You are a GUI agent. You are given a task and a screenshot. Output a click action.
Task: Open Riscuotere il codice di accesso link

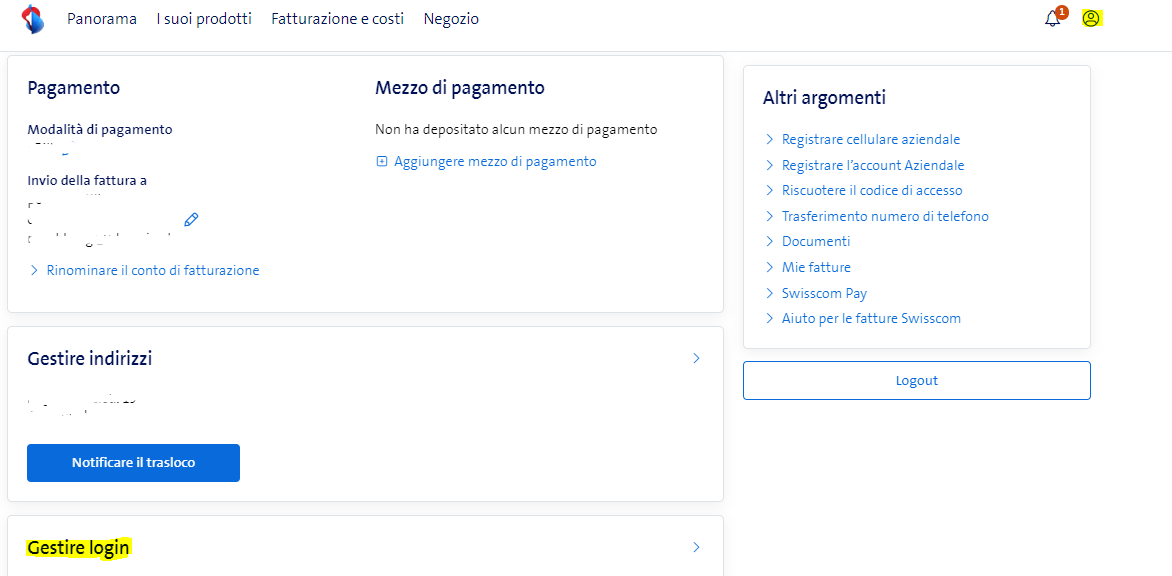(x=872, y=191)
